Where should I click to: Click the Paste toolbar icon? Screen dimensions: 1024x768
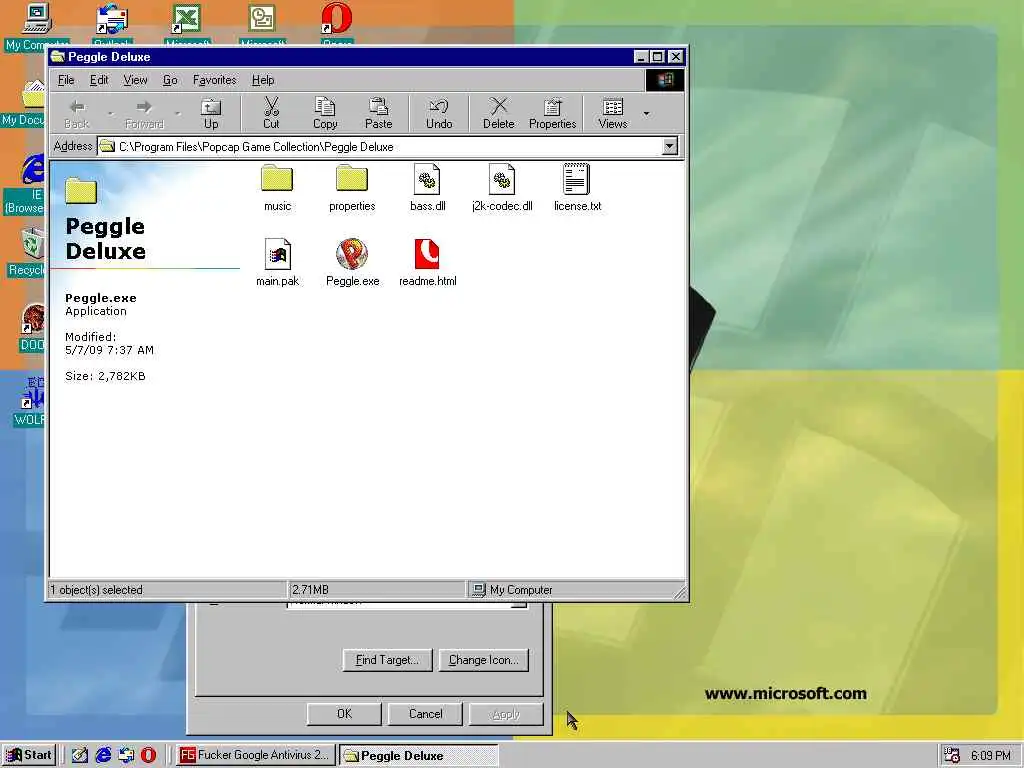pos(378,106)
